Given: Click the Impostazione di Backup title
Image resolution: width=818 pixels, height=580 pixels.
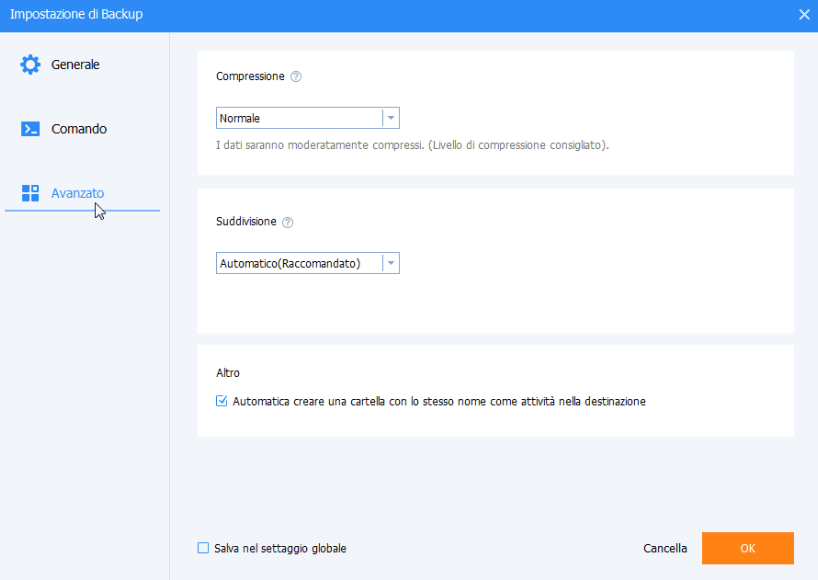Looking at the screenshot, I should pyautogui.click(x=76, y=14).
